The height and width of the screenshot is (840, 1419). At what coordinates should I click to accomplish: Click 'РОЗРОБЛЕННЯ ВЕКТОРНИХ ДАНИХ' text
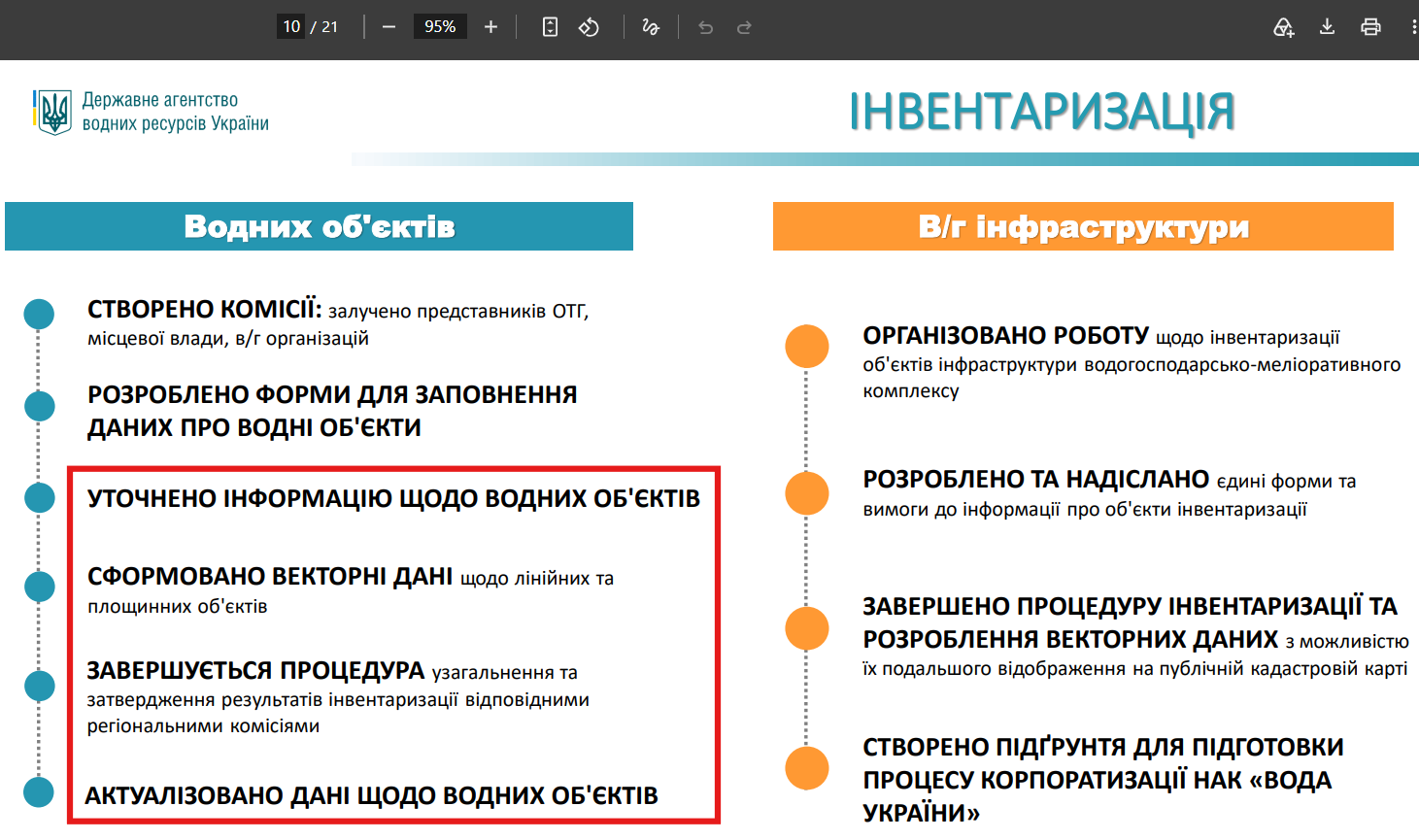point(1070,640)
